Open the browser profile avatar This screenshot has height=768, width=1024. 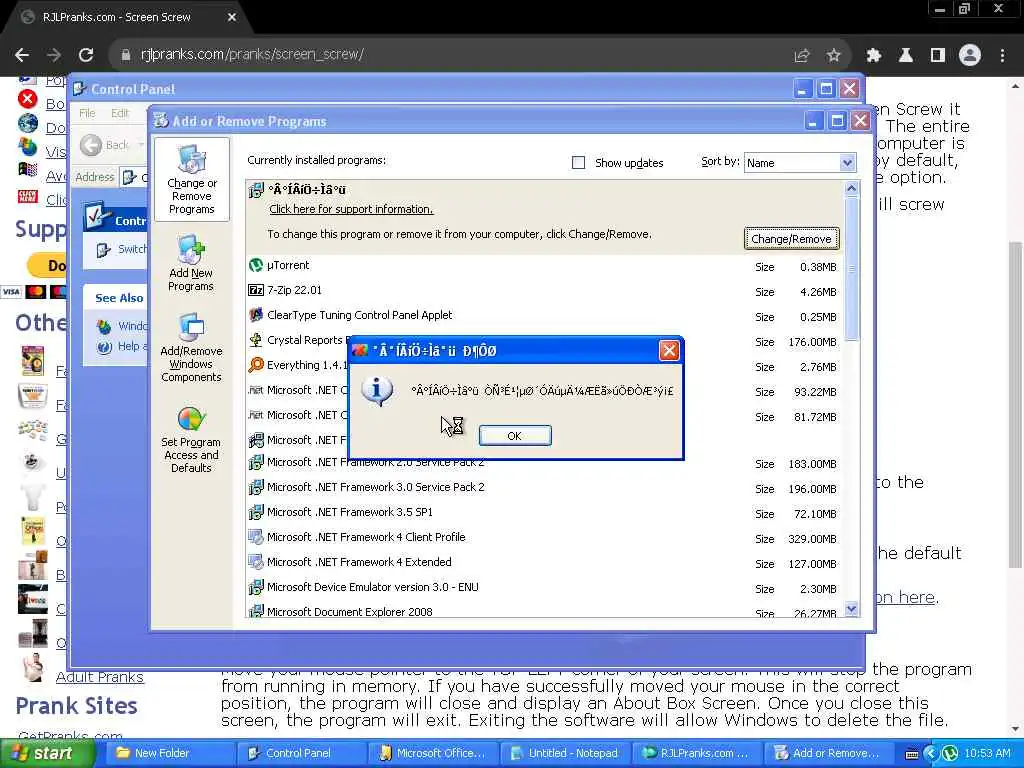(970, 55)
